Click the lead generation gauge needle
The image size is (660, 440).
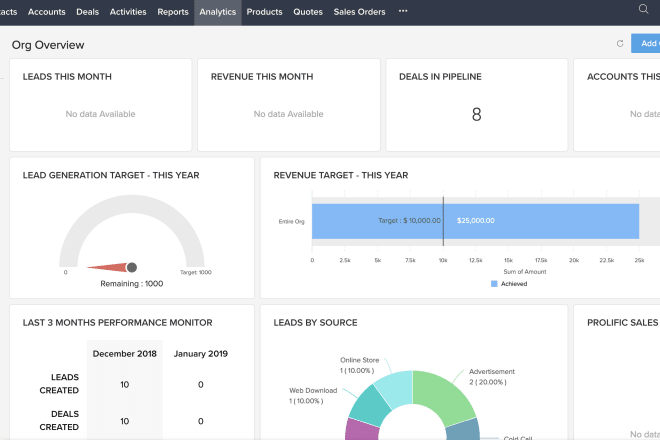(x=112, y=267)
